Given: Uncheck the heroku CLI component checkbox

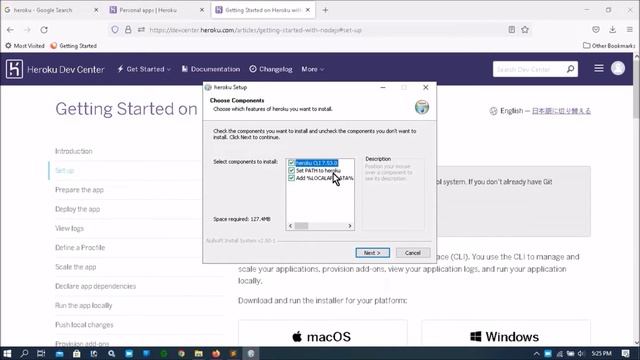Looking at the screenshot, I should [x=291, y=163].
